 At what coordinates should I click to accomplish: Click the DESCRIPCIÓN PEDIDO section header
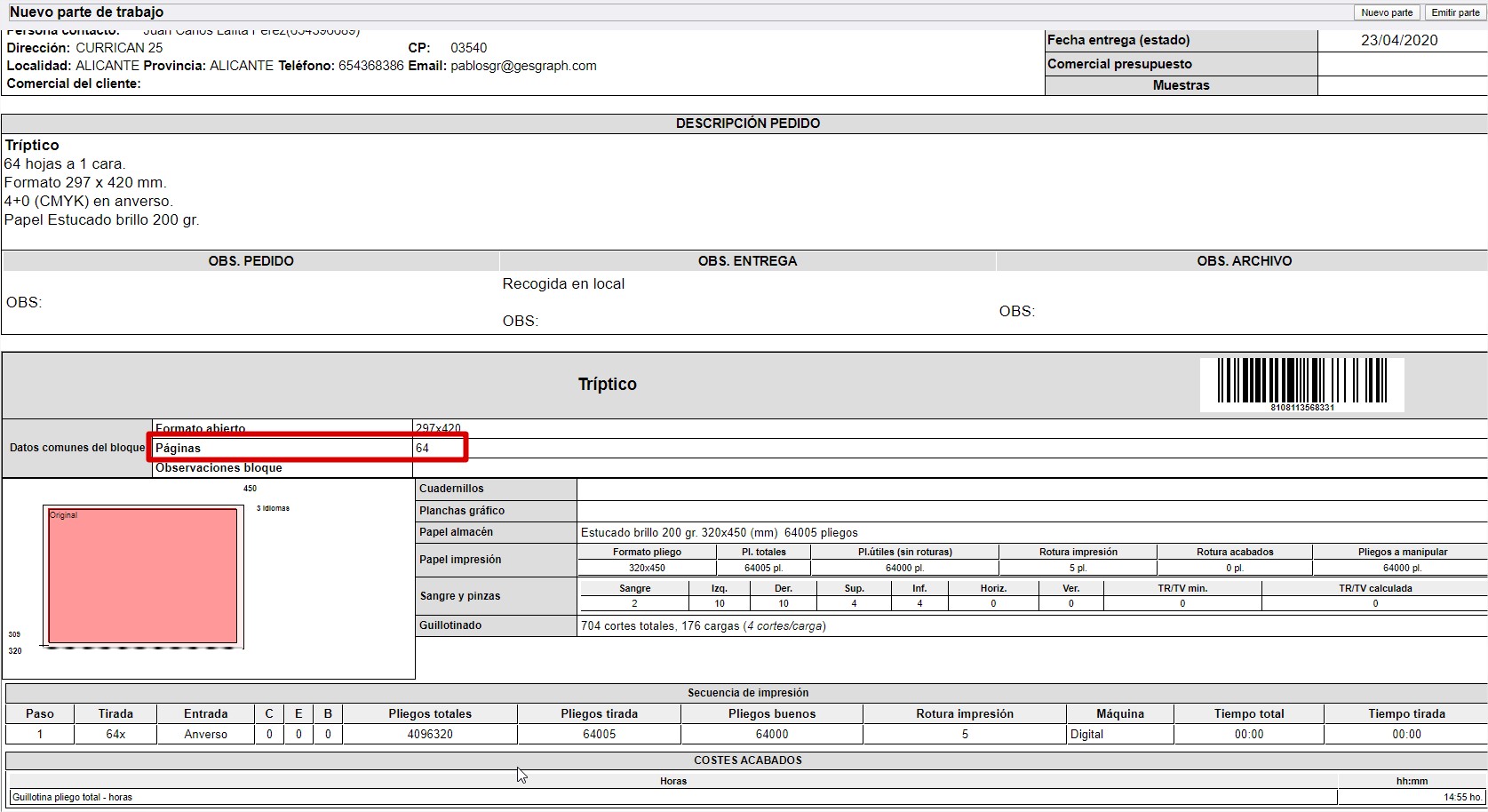[x=747, y=123]
